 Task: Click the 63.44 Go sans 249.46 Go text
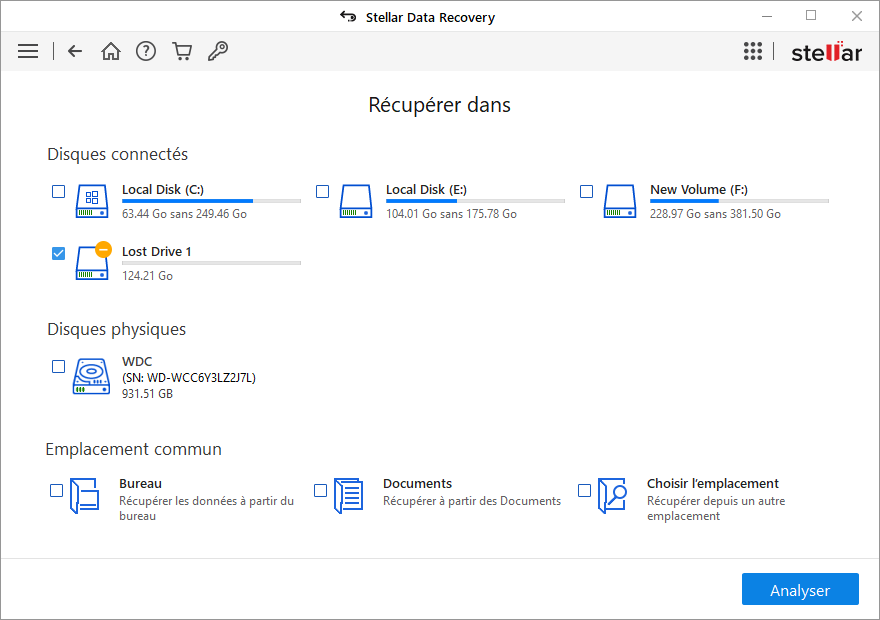point(184,214)
